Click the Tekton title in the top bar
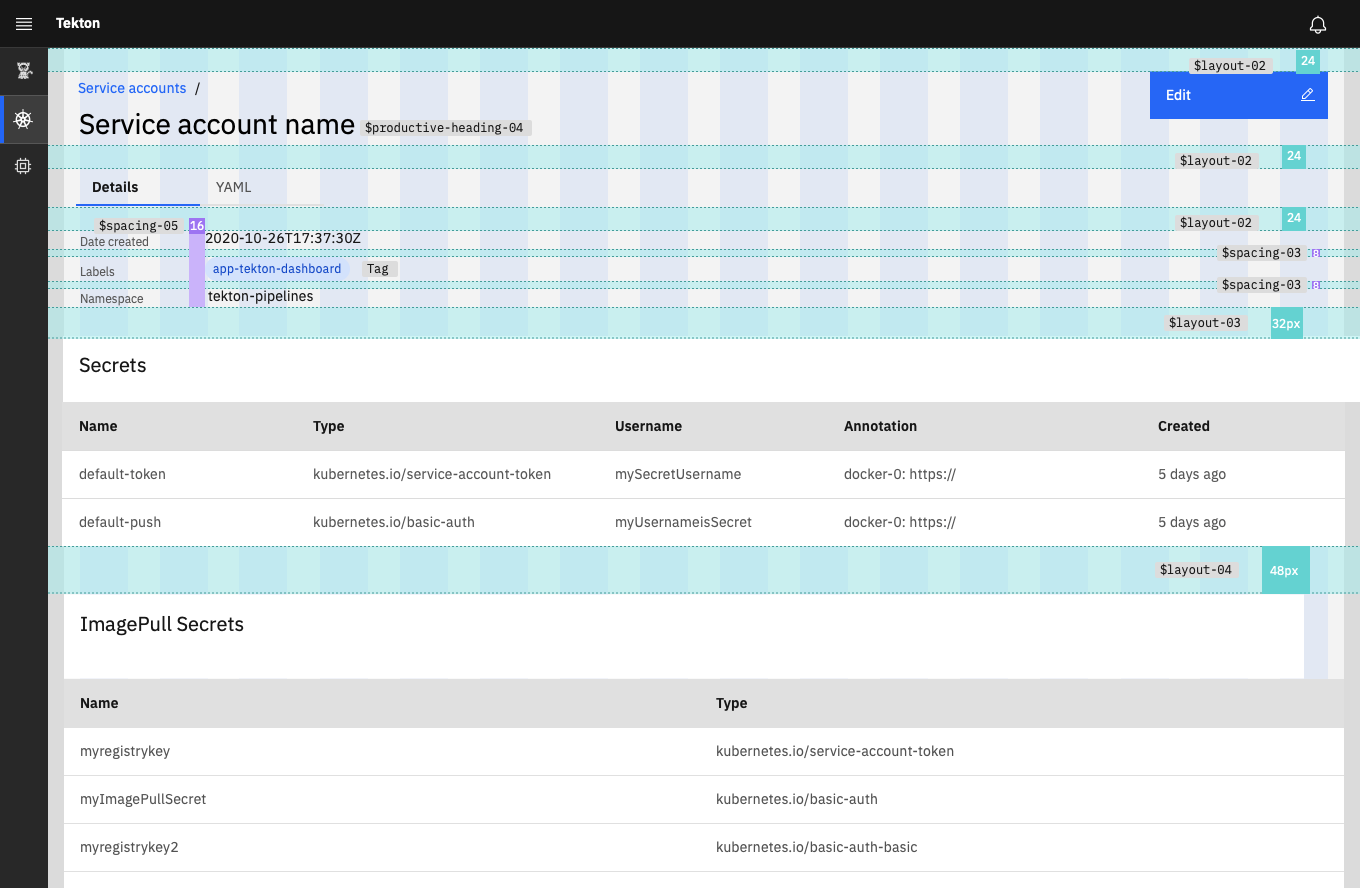The height and width of the screenshot is (888, 1360). pyautogui.click(x=77, y=23)
